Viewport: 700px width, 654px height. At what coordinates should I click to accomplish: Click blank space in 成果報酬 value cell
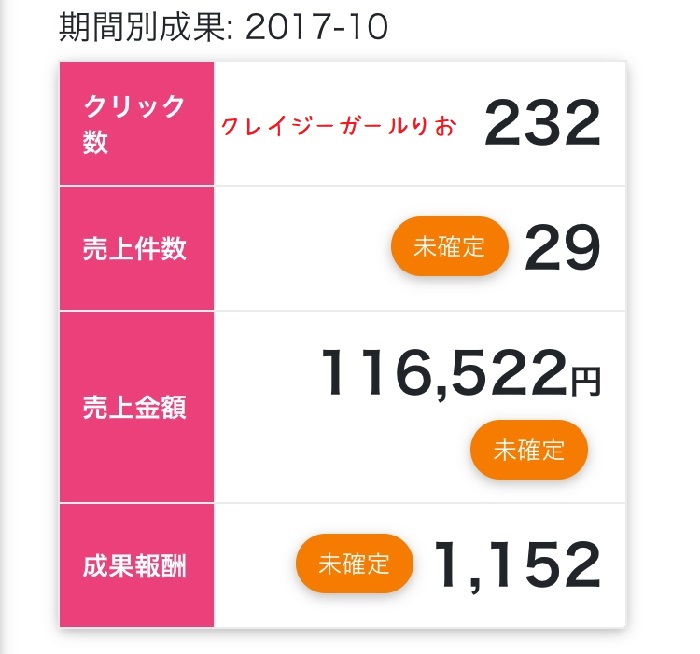click(254, 566)
